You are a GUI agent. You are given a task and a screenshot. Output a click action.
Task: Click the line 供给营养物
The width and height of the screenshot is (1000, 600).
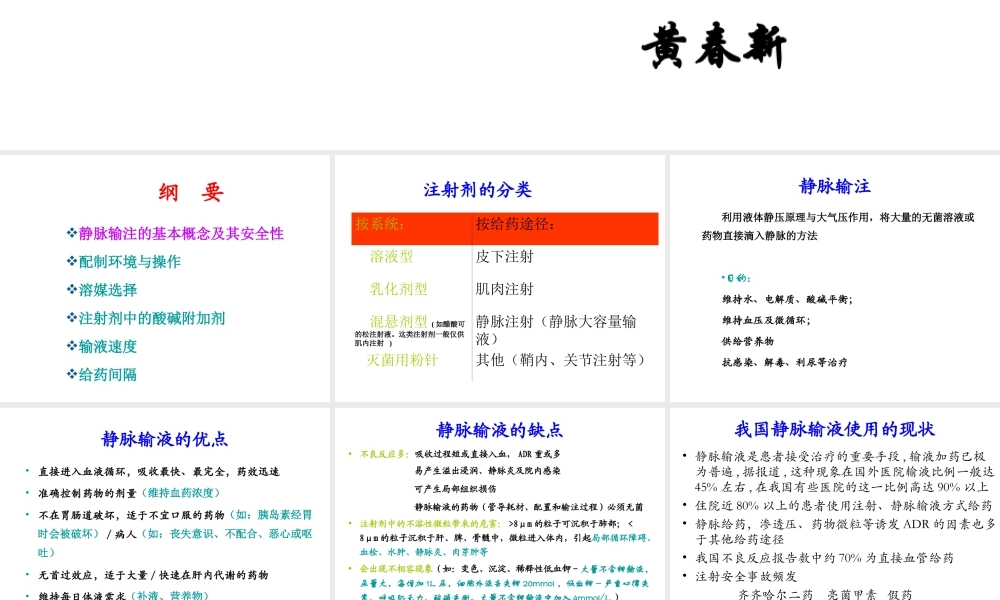pyautogui.click(x=747, y=341)
